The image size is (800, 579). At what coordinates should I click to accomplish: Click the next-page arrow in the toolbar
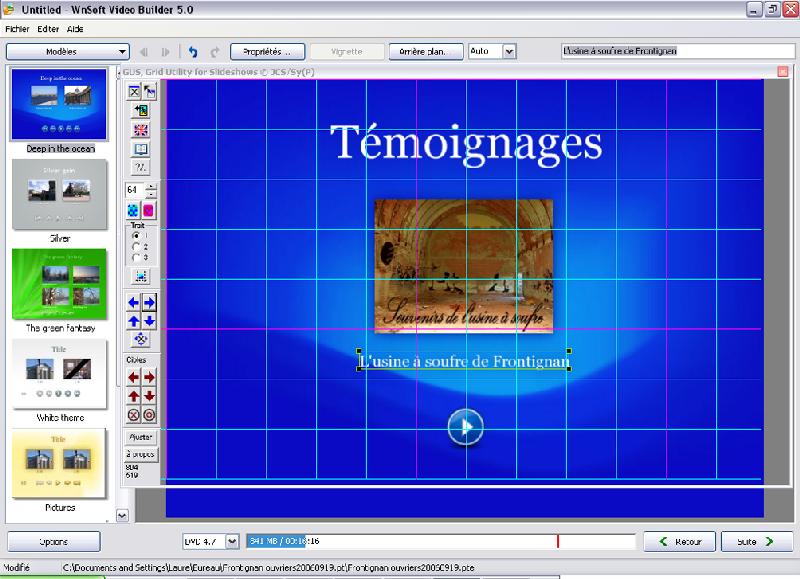click(165, 52)
